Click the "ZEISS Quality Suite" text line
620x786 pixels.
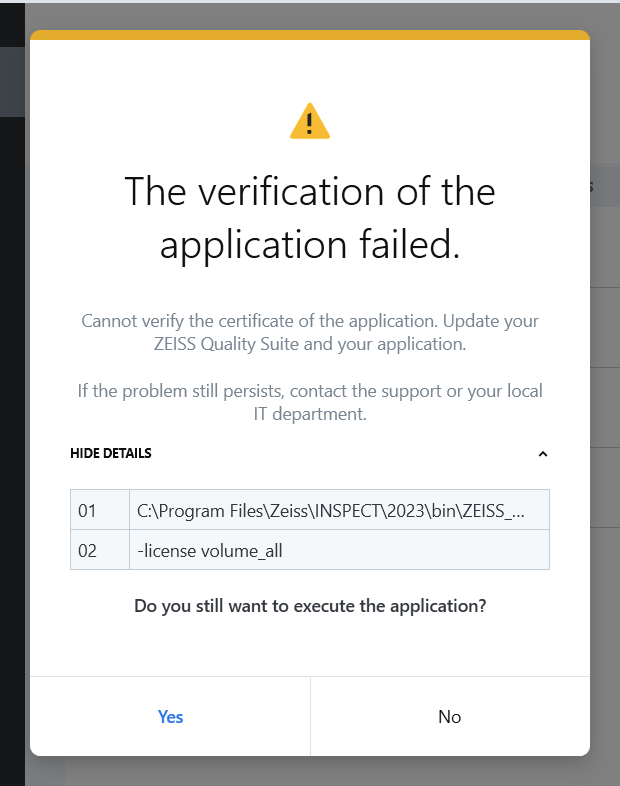coord(310,345)
